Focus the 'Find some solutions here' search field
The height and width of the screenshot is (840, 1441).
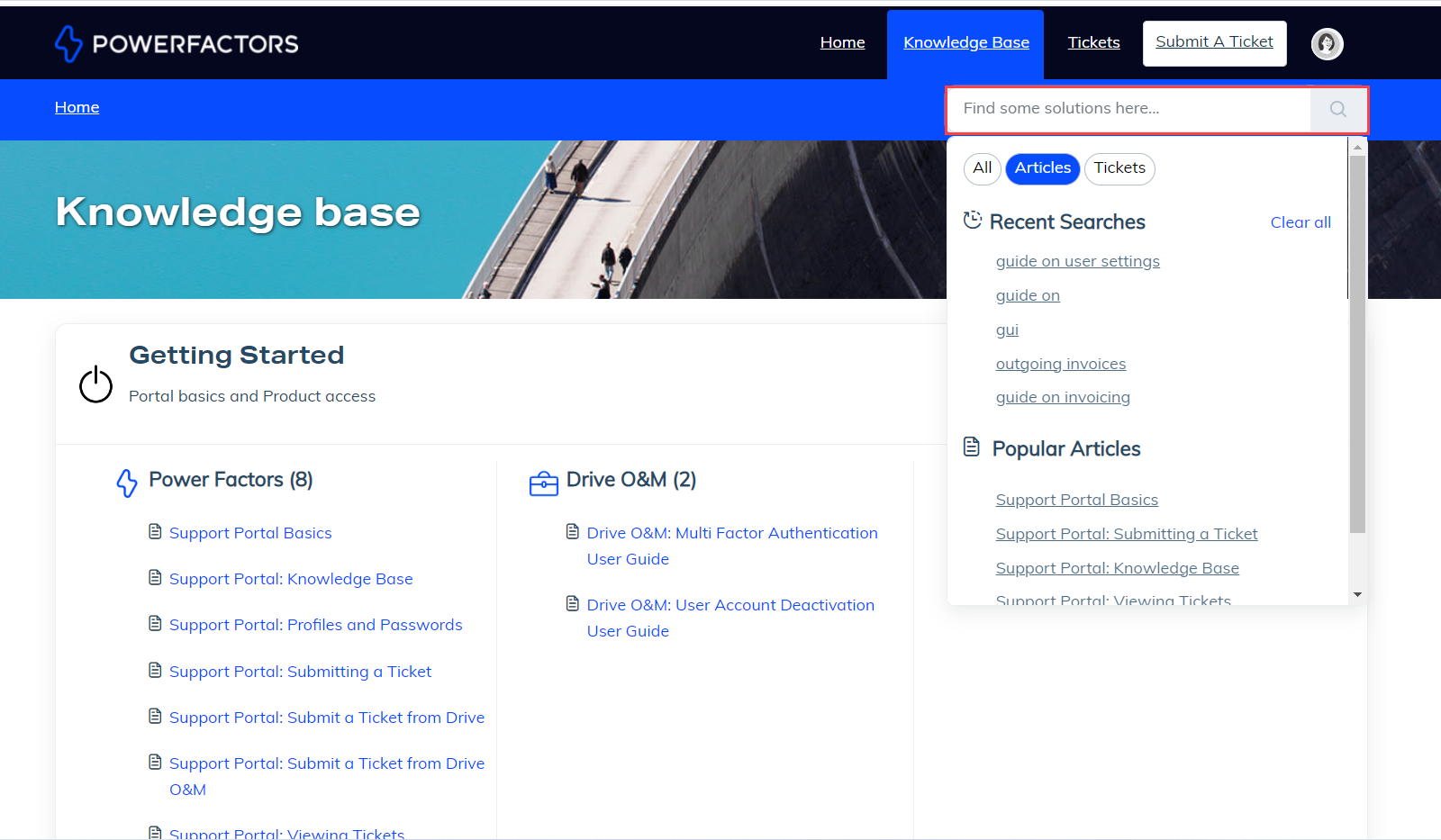click(x=1128, y=109)
